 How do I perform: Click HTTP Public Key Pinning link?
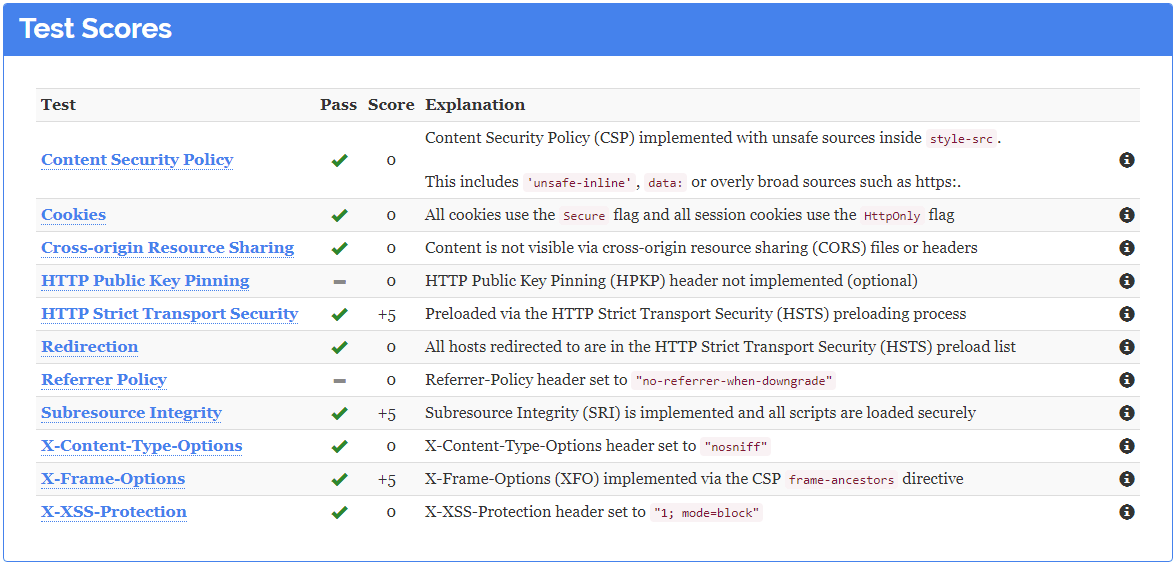146,281
